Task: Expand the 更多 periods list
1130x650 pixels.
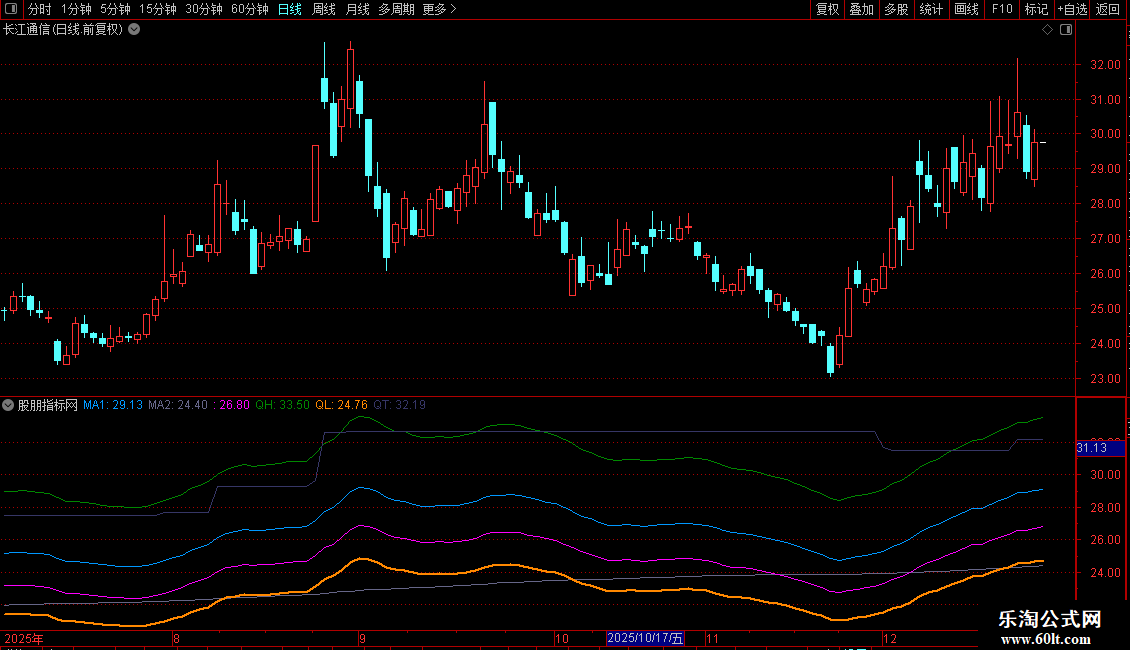Action: point(439,10)
